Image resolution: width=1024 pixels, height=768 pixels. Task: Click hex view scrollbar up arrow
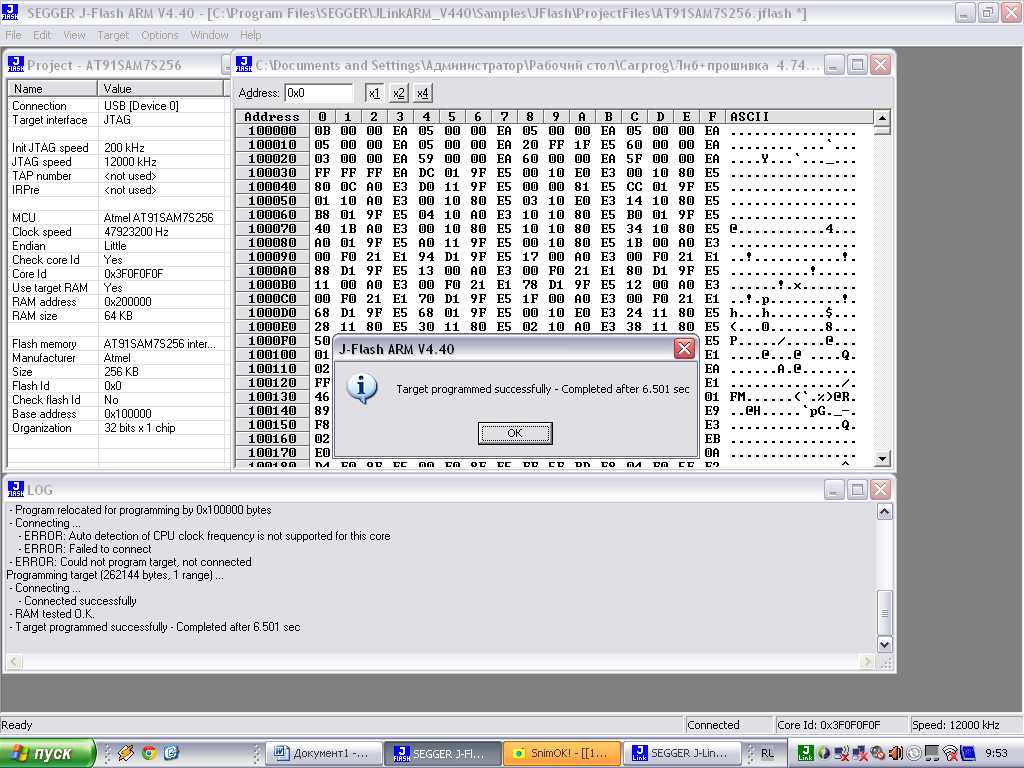point(882,118)
